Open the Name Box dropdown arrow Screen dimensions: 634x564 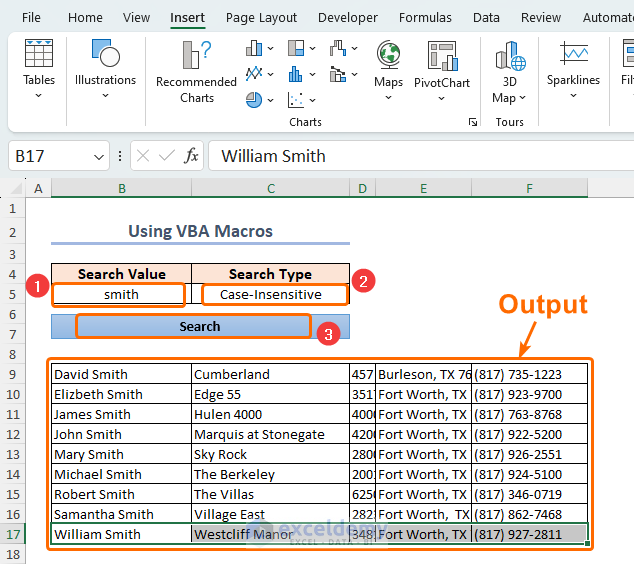(99, 156)
